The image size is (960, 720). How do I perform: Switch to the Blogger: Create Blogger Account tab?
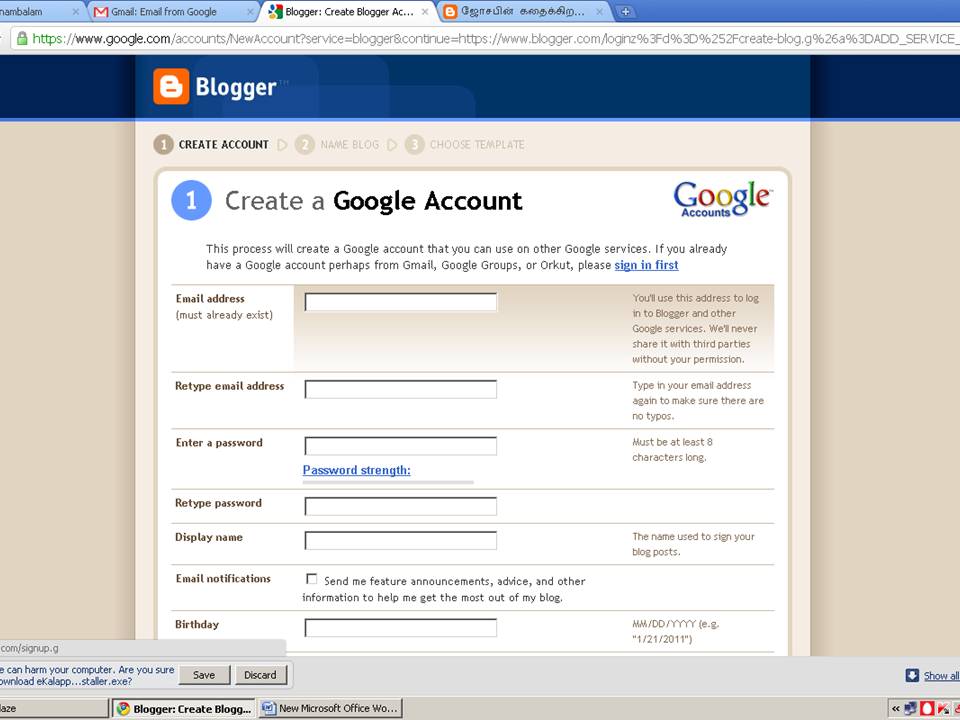[348, 12]
